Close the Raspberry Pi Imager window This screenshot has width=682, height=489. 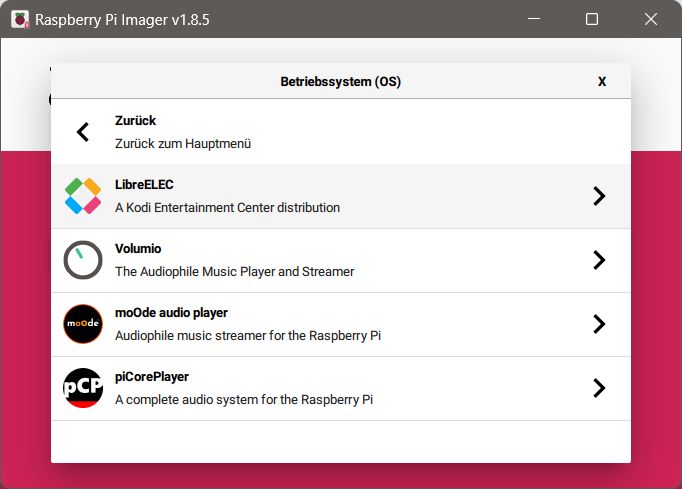(651, 19)
